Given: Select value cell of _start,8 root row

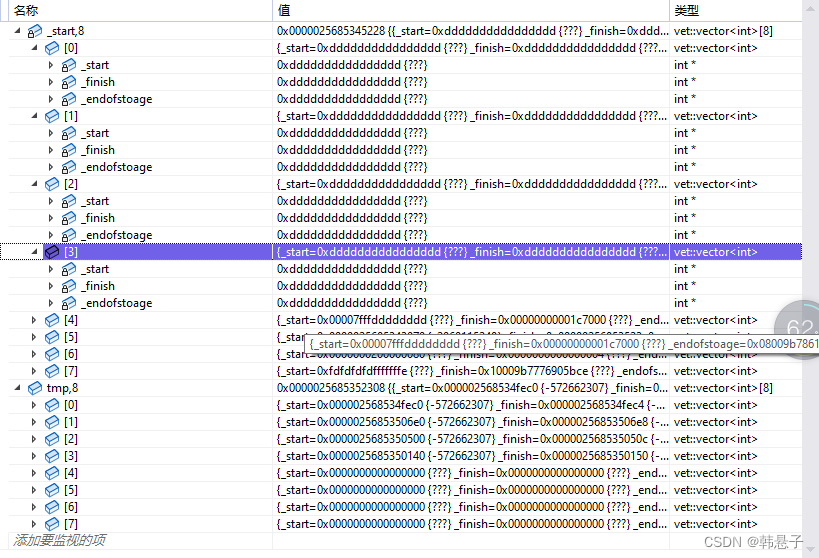Looking at the screenshot, I should 471,31.
